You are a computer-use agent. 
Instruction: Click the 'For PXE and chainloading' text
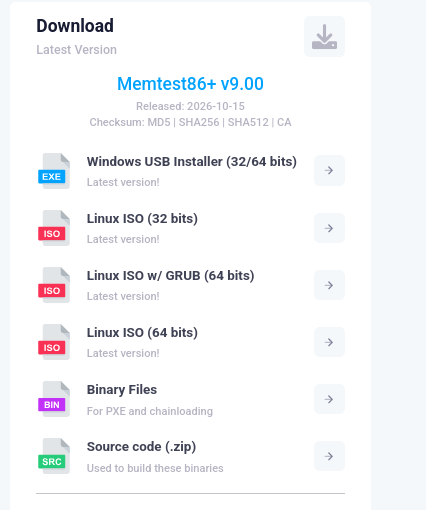pyautogui.click(x=150, y=411)
